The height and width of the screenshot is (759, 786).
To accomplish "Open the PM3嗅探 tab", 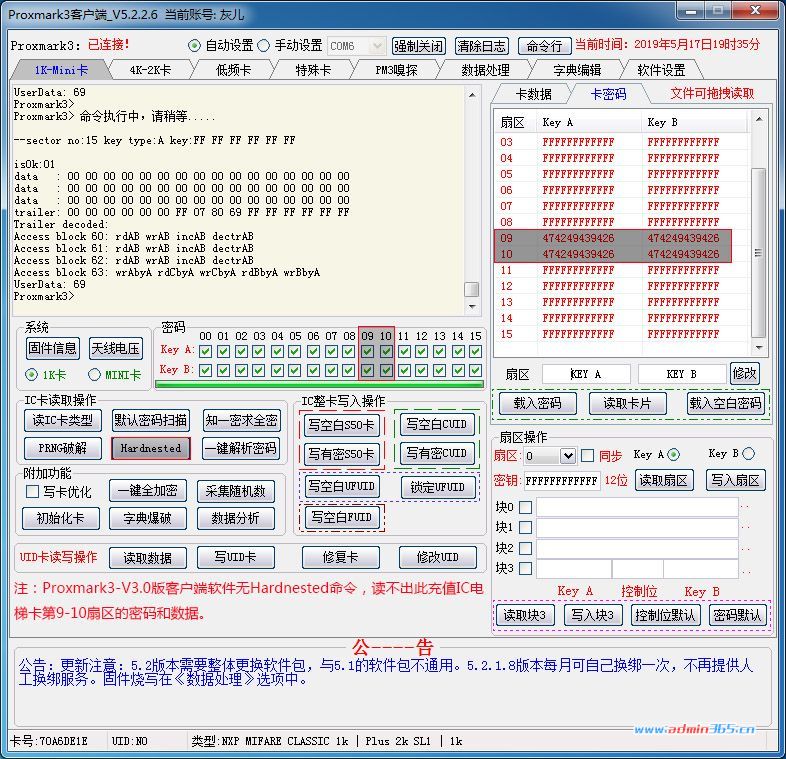I will point(396,70).
